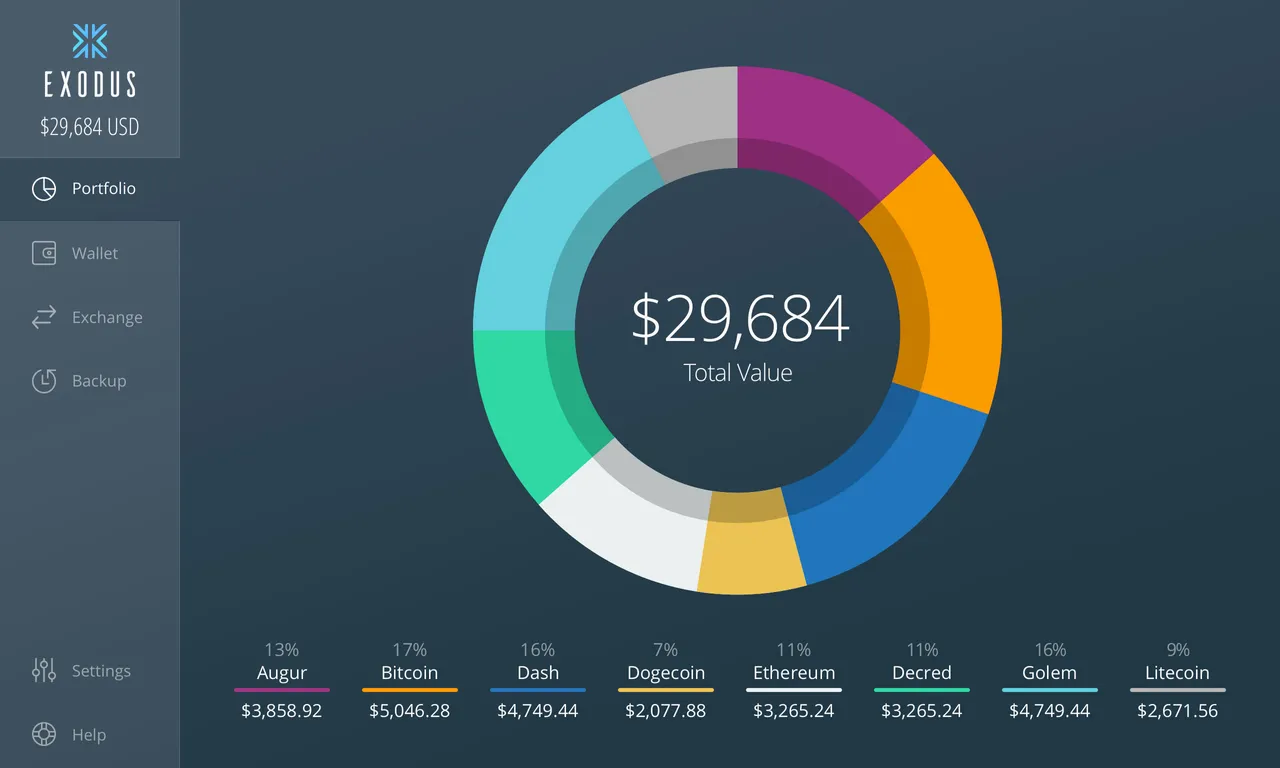Screen dimensions: 1280x768
Task: Click the $4,749.44 value under Golem
Action: coord(1050,711)
